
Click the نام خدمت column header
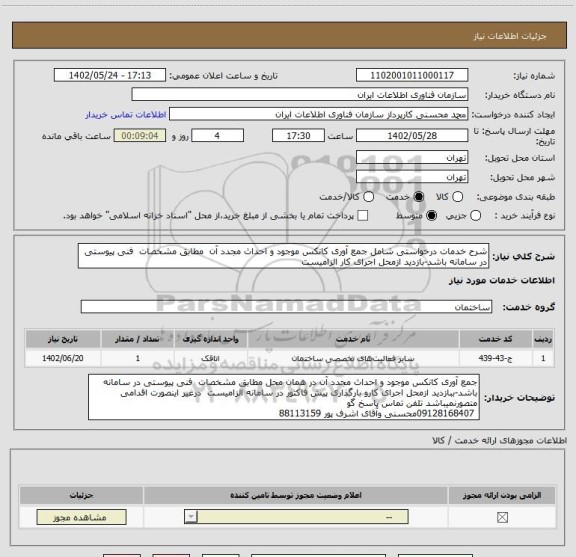point(353,339)
